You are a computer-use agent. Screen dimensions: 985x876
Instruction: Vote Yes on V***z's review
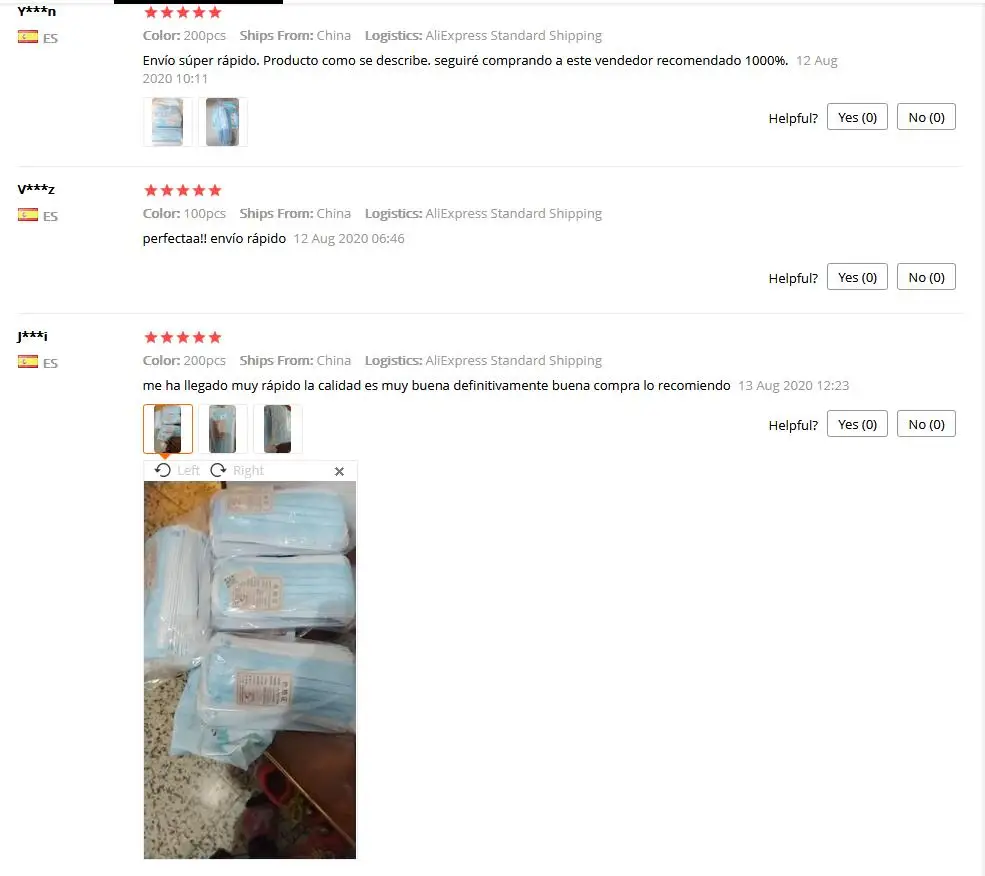pyautogui.click(x=857, y=277)
